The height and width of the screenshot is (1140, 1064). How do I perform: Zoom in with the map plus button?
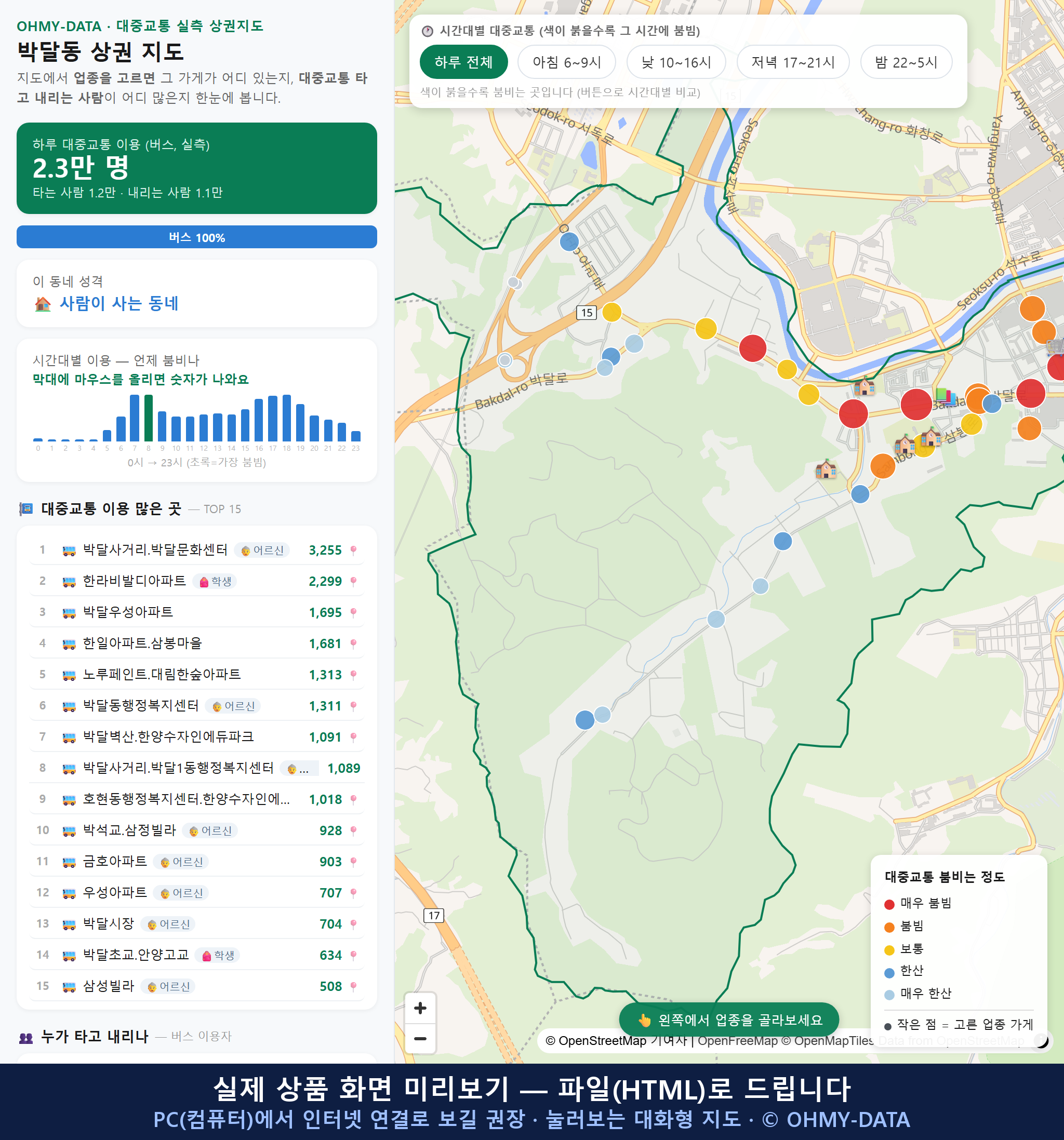420,1008
